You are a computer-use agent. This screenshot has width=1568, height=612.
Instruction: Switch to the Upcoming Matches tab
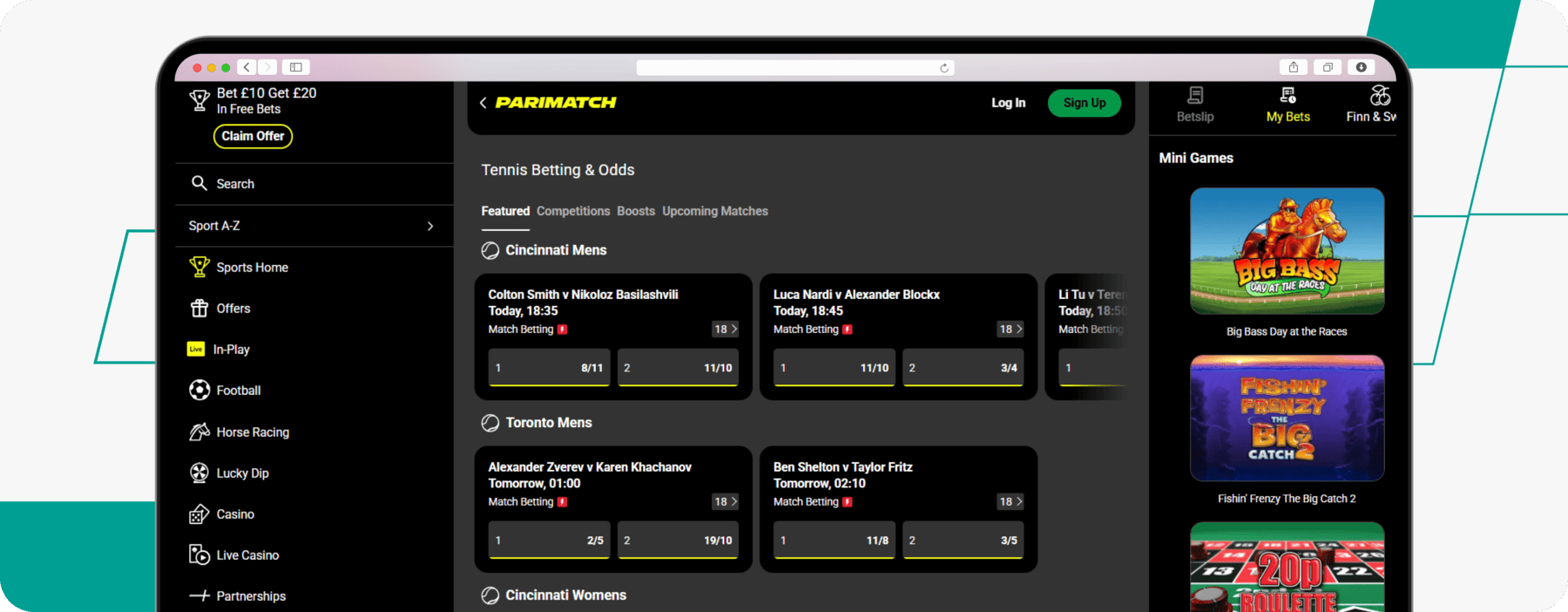click(715, 211)
